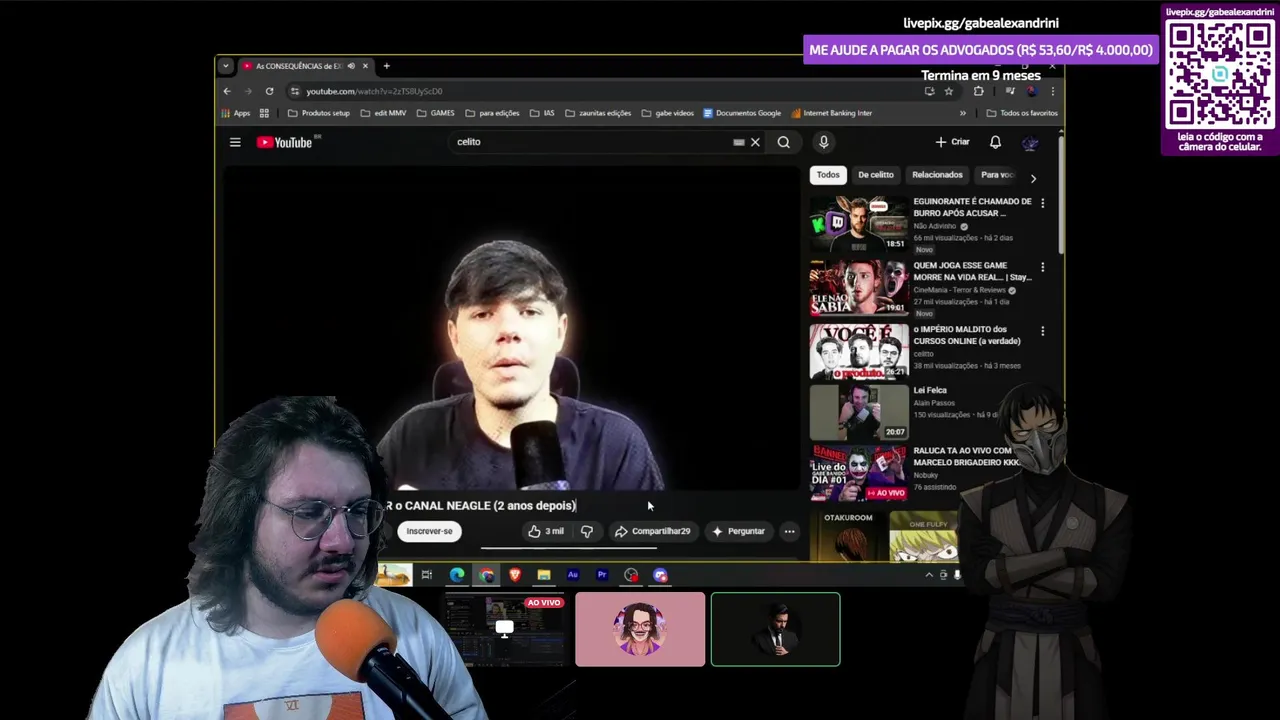This screenshot has height=720, width=1280.
Task: Run the YouTube search with magnifier button
Action: 784,142
